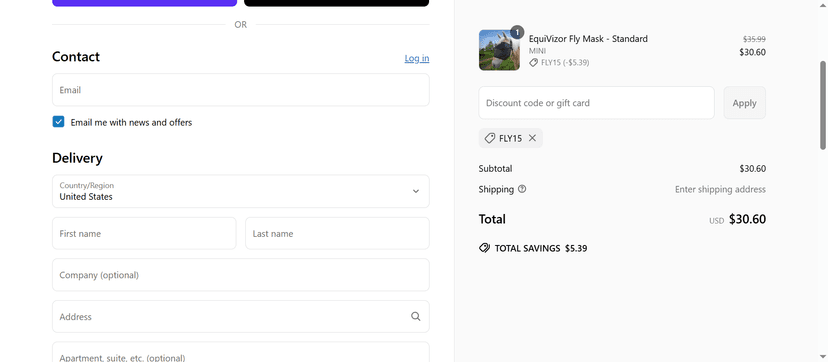Click the quantity badge on product image
The width and height of the screenshot is (828, 362).
pyautogui.click(x=517, y=33)
